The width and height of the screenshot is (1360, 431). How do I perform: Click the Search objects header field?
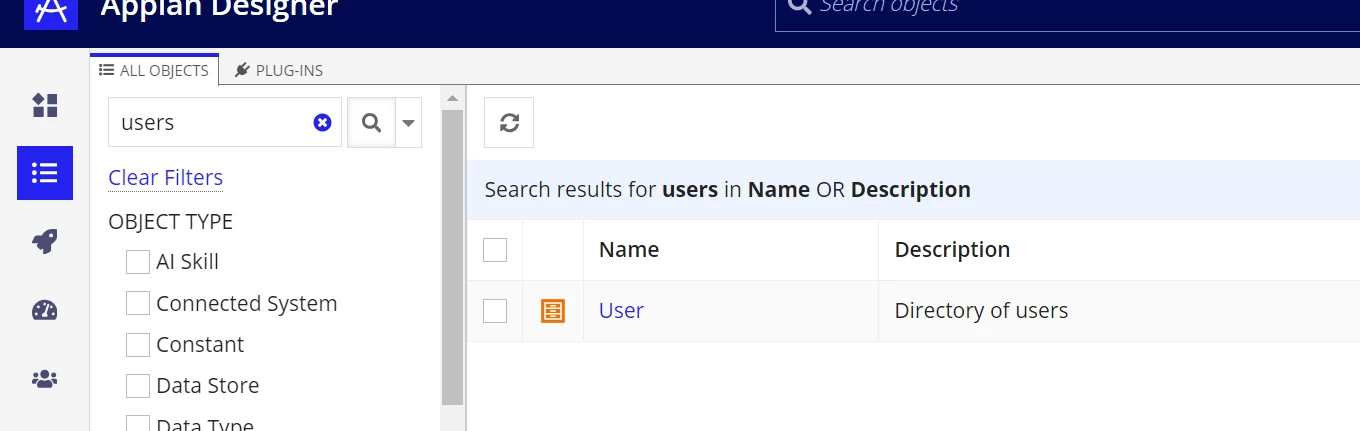click(1067, 15)
